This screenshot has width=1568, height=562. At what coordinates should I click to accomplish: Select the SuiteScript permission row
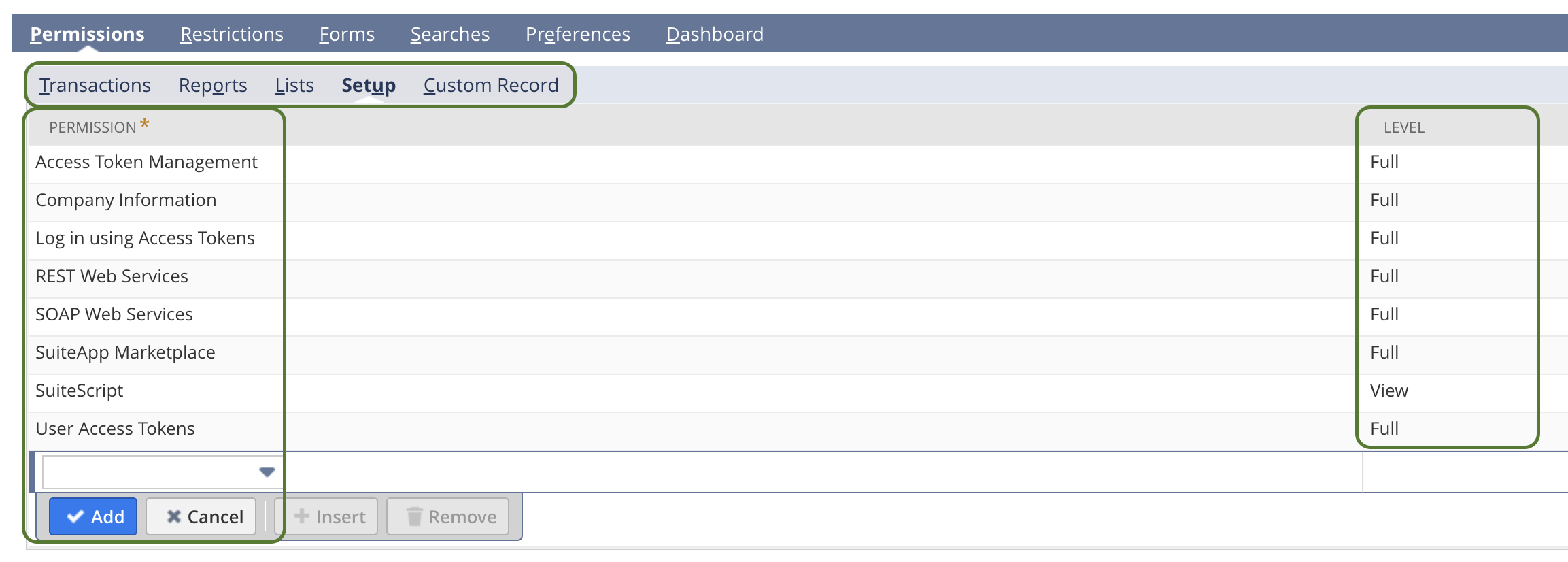(80, 391)
